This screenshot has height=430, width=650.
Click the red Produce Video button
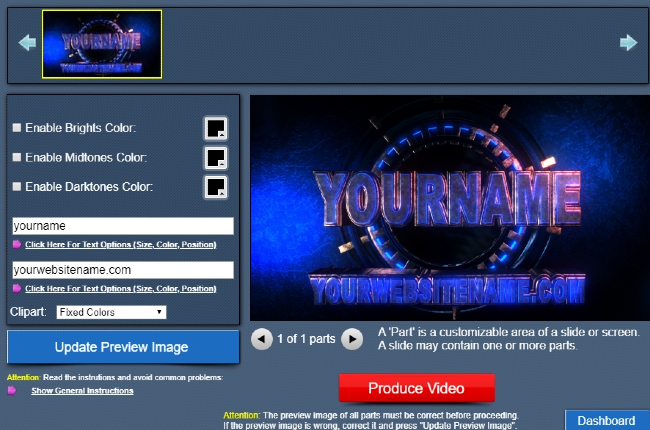416,388
